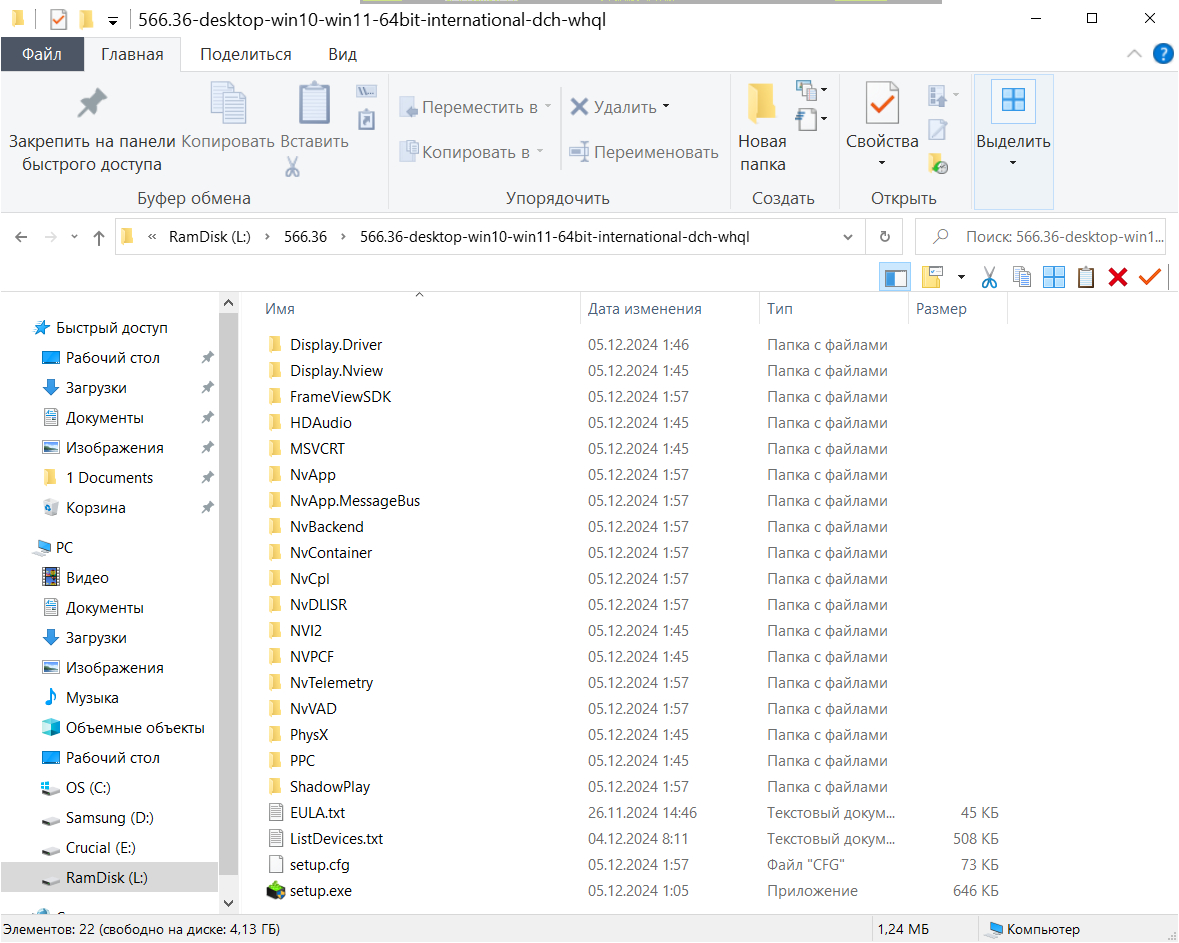Click navigation pane scroll up arrow
The height and width of the screenshot is (943, 1179).
pos(229,303)
